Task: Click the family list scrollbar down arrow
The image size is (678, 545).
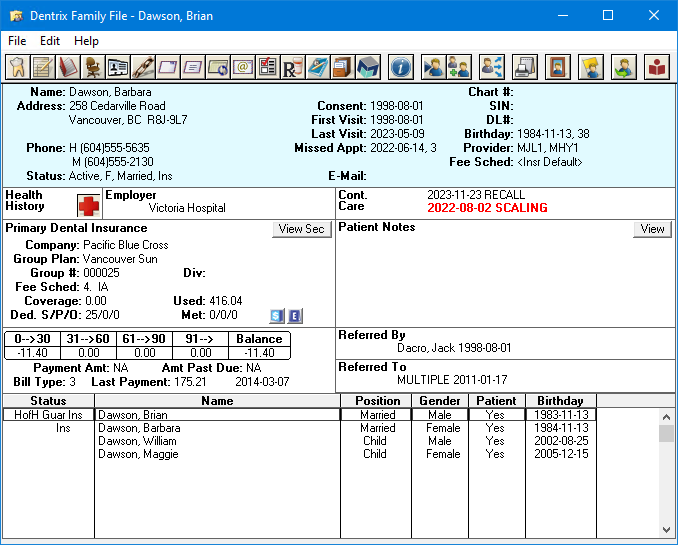Action: pyautogui.click(x=667, y=529)
